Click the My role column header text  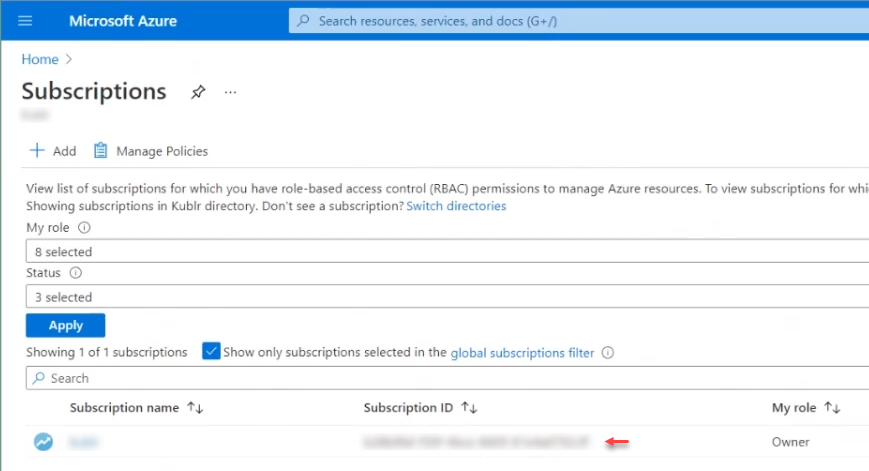[794, 408]
